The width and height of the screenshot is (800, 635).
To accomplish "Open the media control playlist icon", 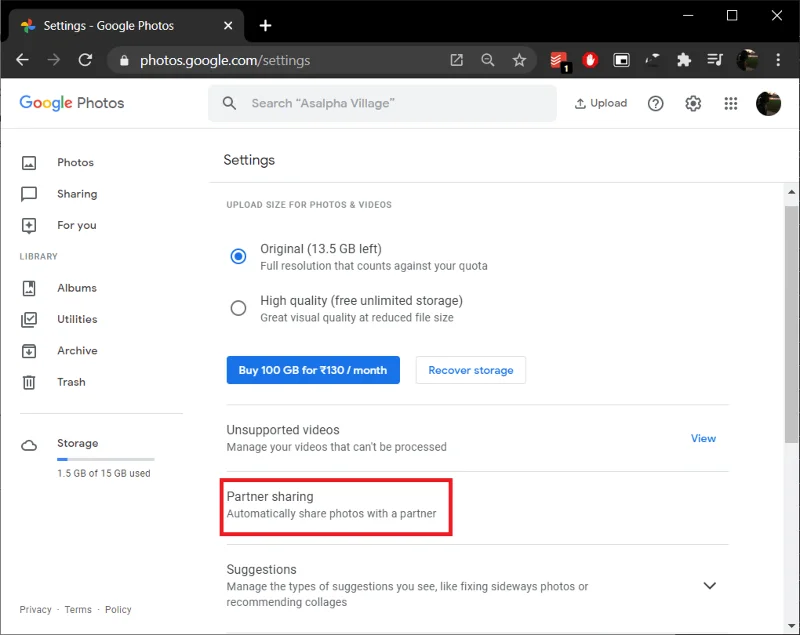I will 715,60.
